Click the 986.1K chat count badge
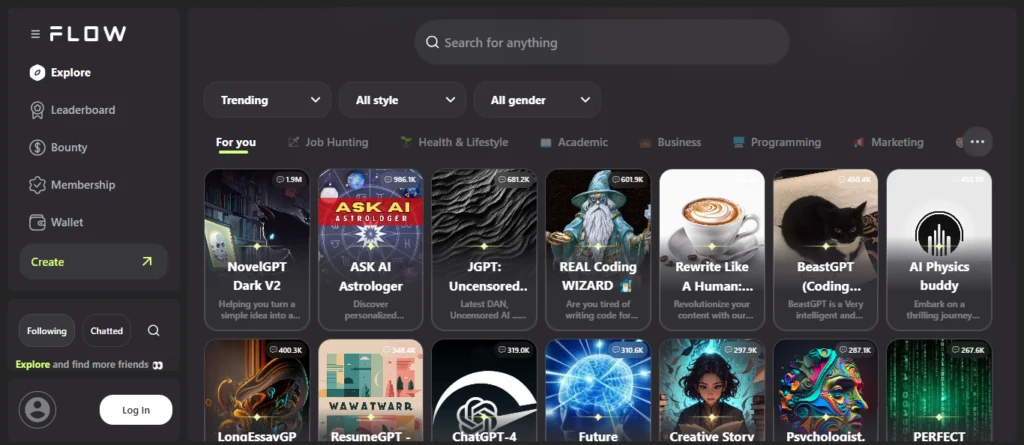Viewport: 1024px width, 445px height. (400, 179)
